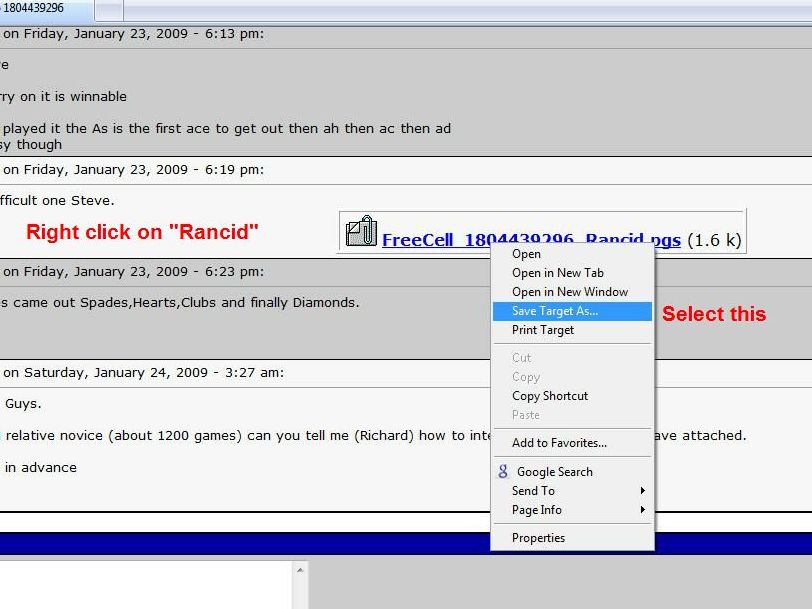The image size is (812, 609).
Task: Select 'Copy Shortcut' in the menu
Action: pyautogui.click(x=550, y=396)
